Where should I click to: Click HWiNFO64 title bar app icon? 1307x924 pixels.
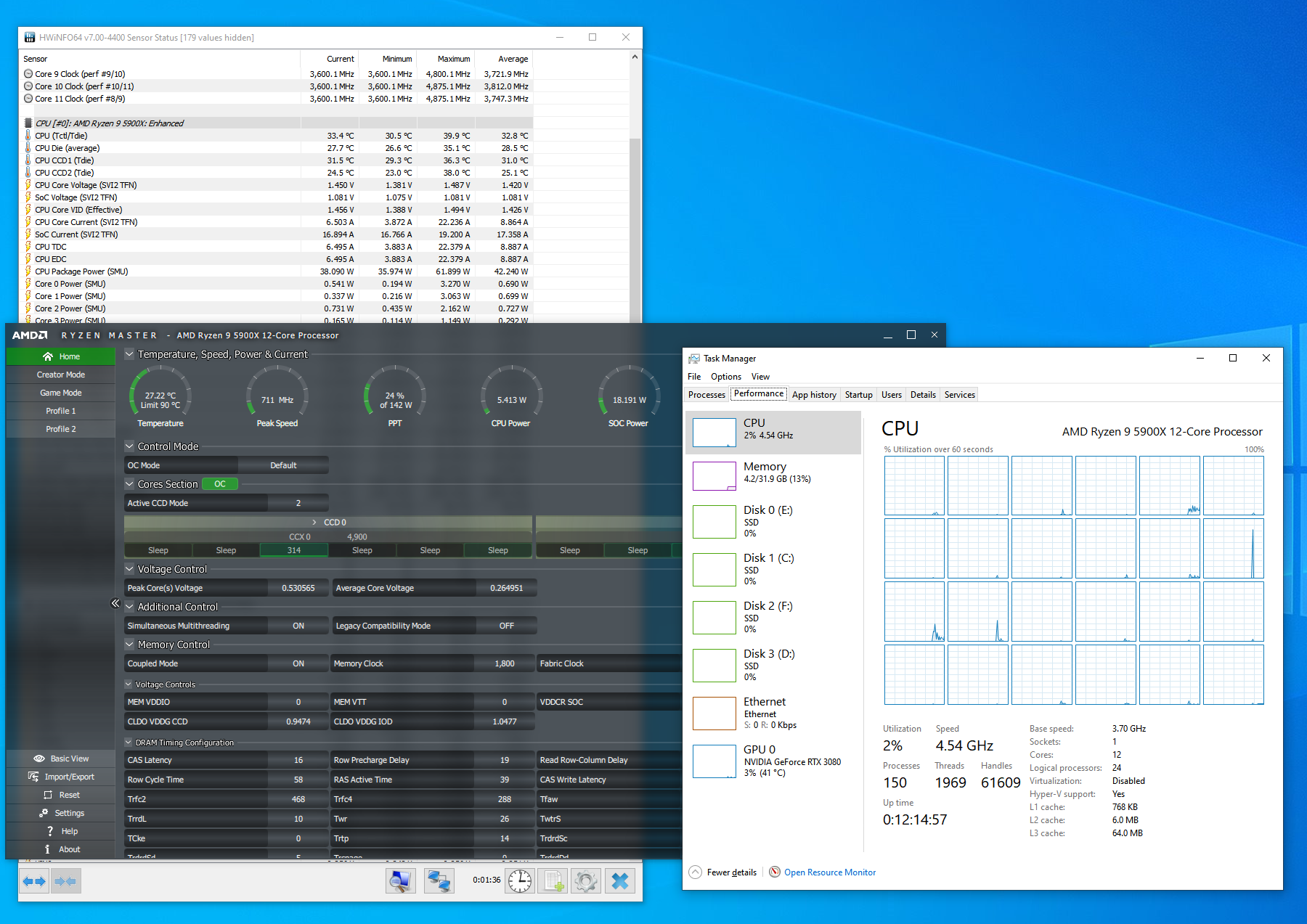[x=30, y=37]
